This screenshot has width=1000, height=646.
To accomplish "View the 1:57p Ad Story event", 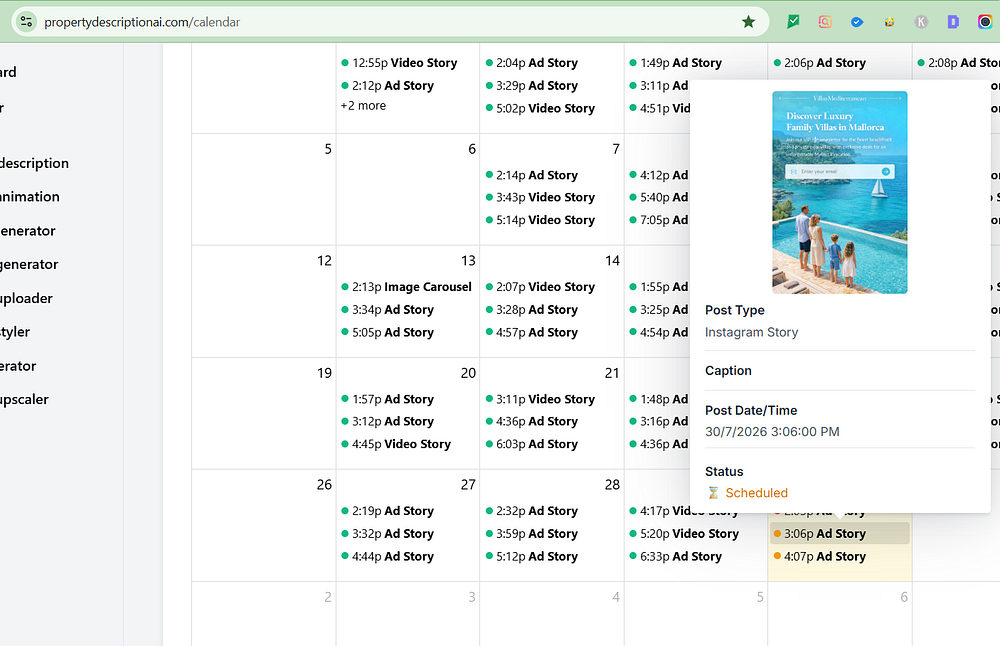I will tap(388, 399).
